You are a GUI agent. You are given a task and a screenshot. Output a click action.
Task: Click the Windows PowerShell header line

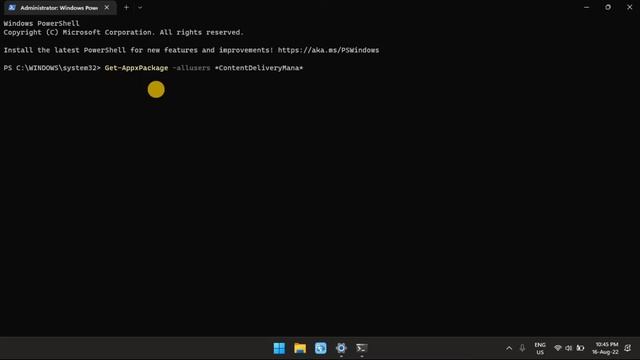pyautogui.click(x=41, y=24)
